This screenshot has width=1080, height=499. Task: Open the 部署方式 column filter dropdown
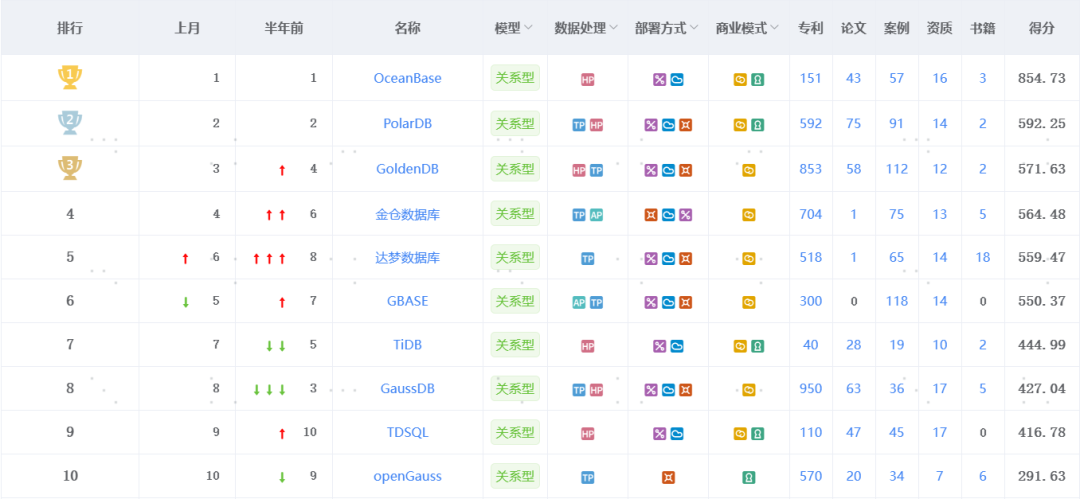point(694,28)
